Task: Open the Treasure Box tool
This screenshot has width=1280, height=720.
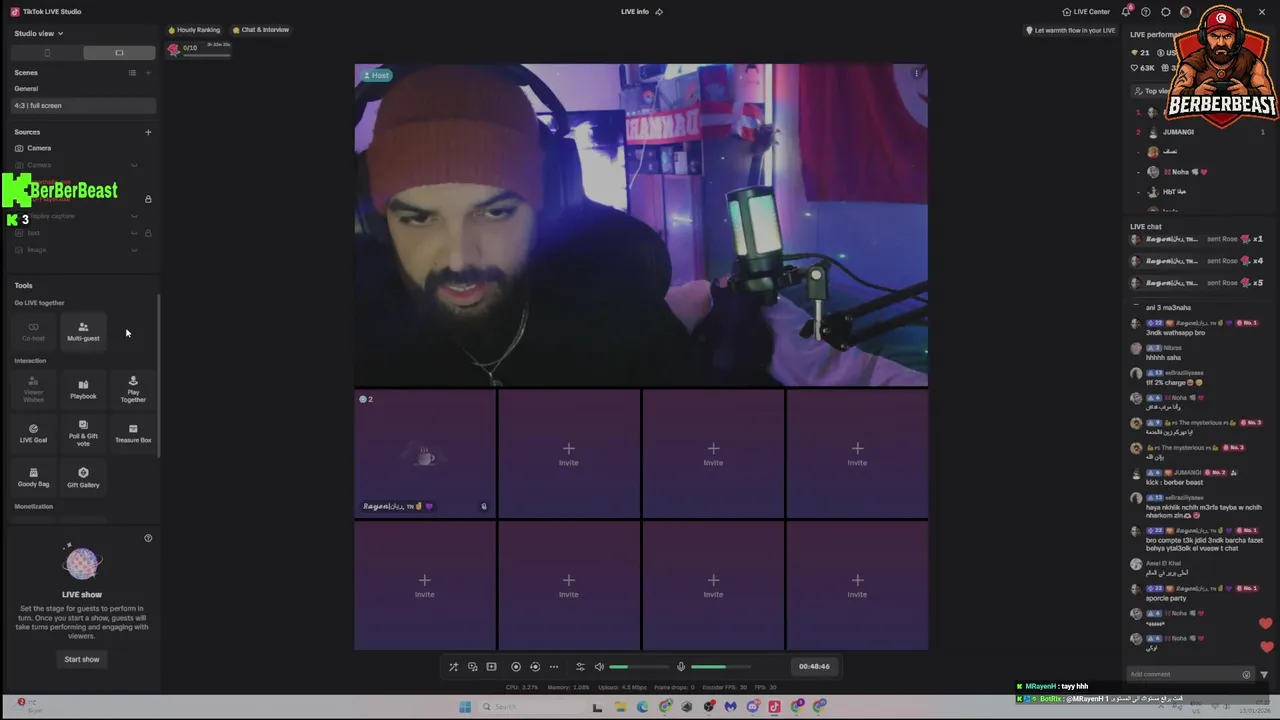Action: 133,432
